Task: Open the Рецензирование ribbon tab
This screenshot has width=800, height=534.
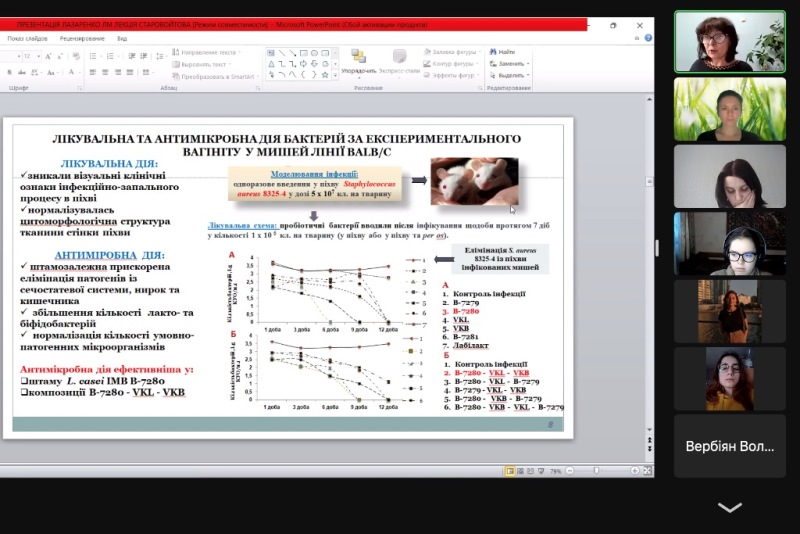Action: click(x=82, y=38)
